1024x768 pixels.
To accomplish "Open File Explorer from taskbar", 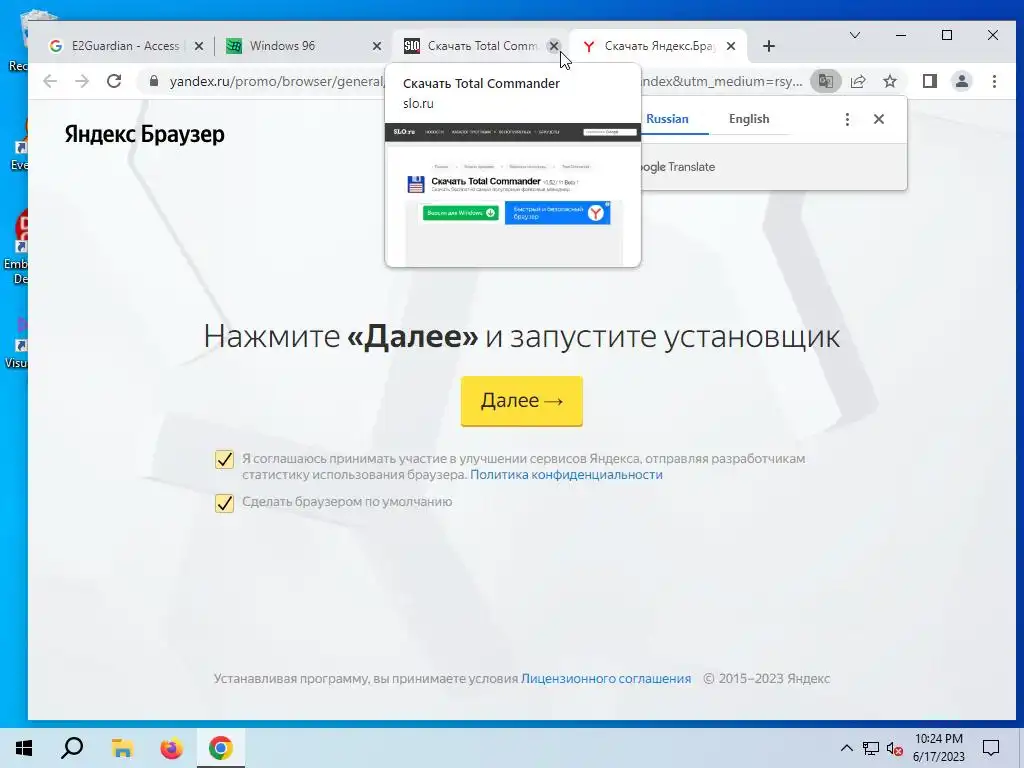I will 122,748.
